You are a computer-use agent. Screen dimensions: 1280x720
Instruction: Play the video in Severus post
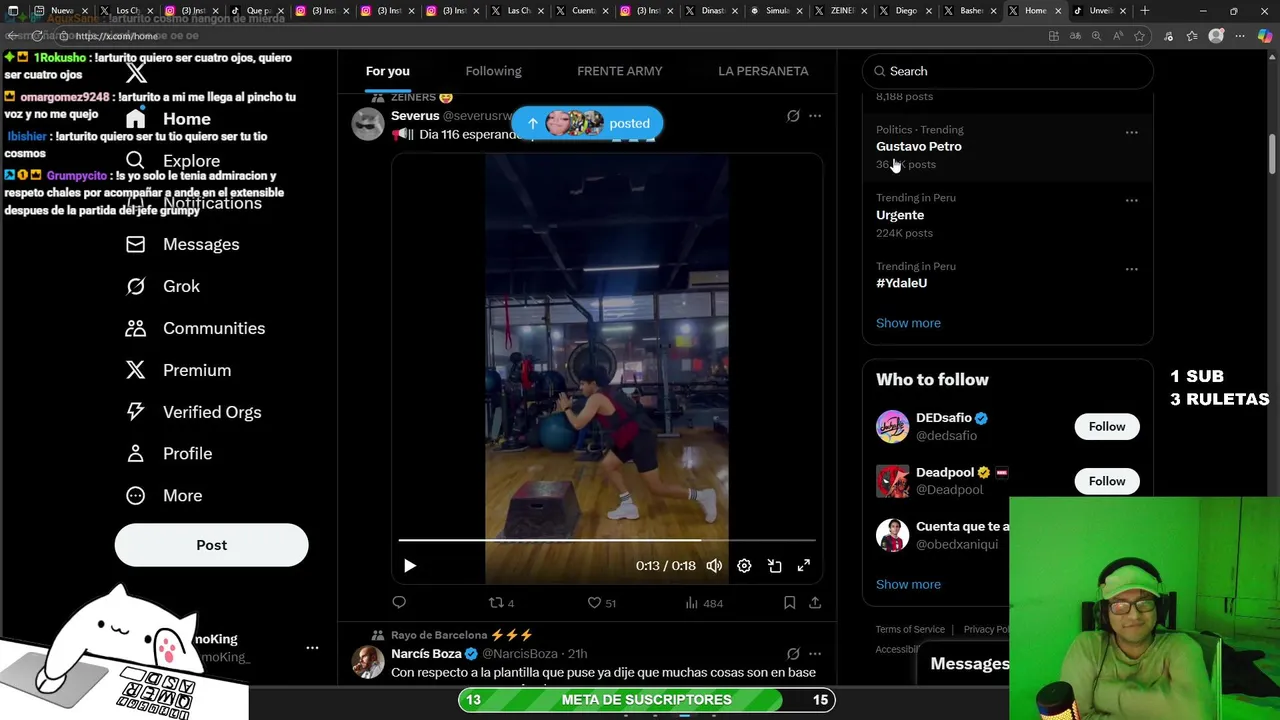[410, 566]
